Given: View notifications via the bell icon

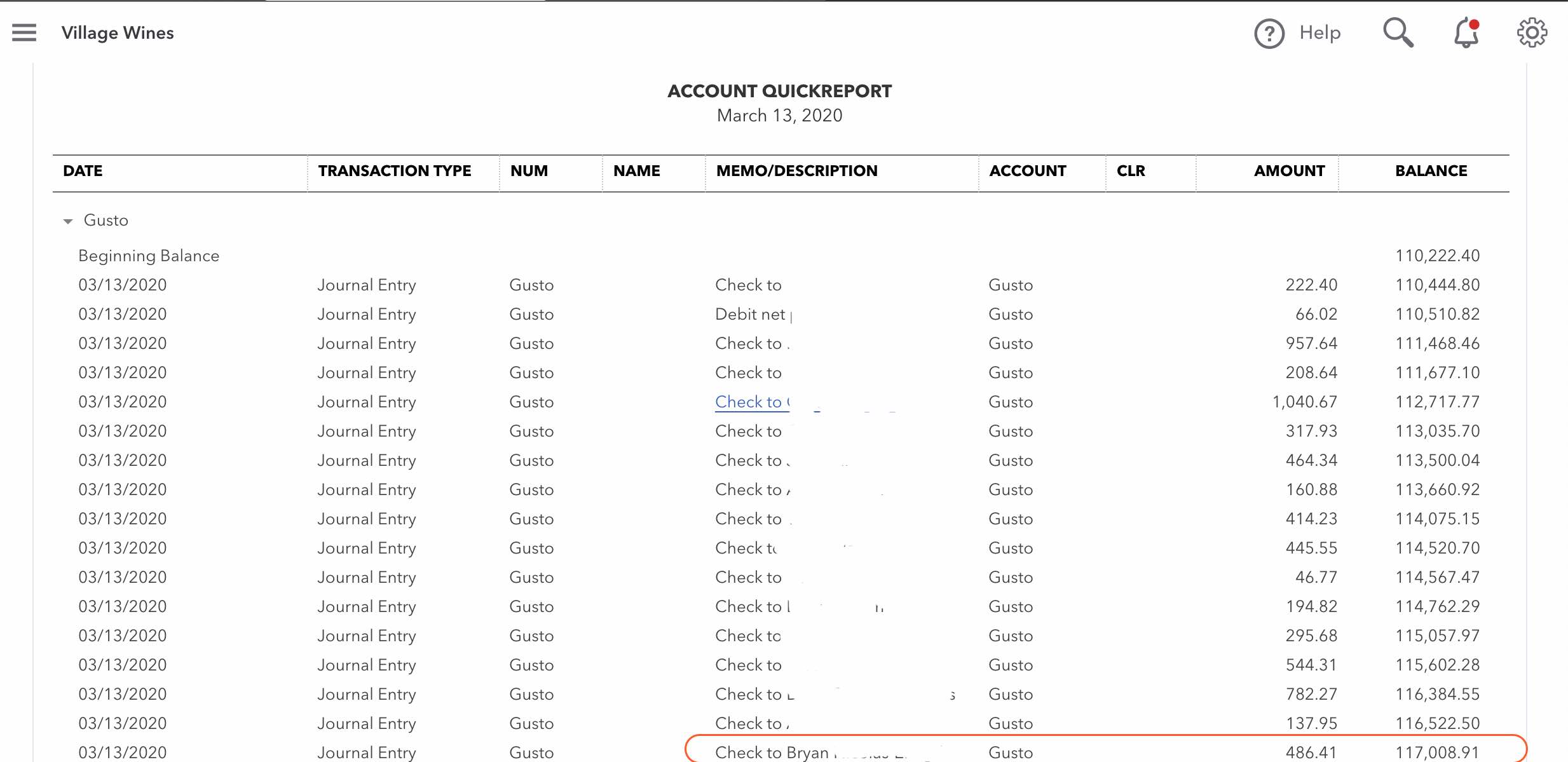Looking at the screenshot, I should point(1465,34).
